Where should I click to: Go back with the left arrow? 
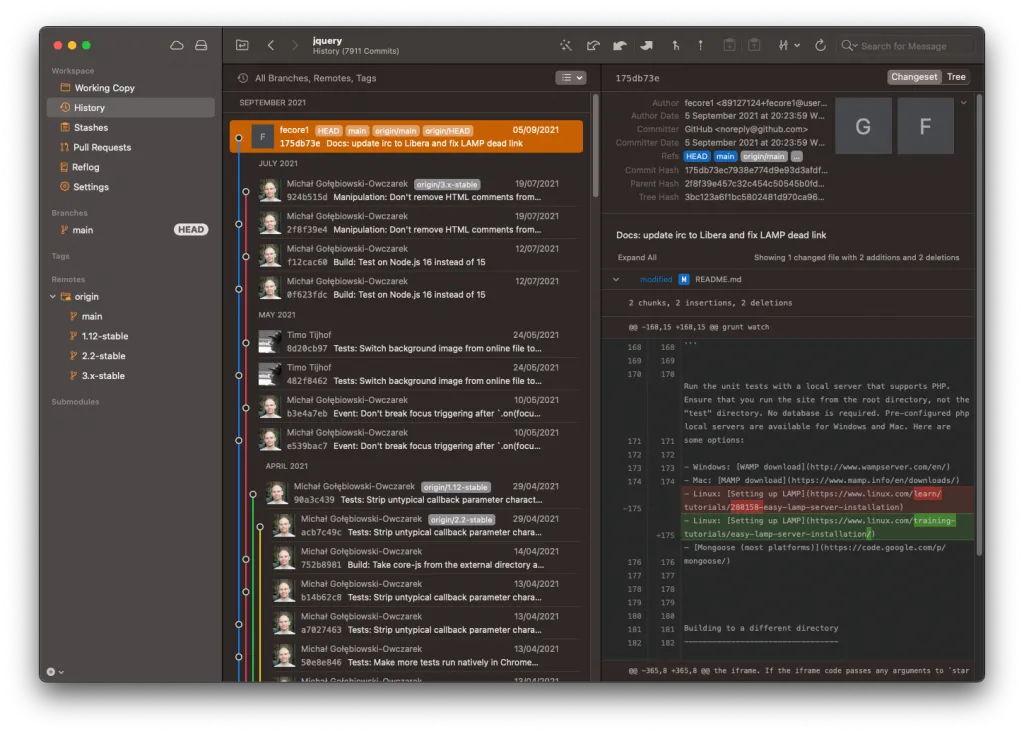click(x=270, y=45)
